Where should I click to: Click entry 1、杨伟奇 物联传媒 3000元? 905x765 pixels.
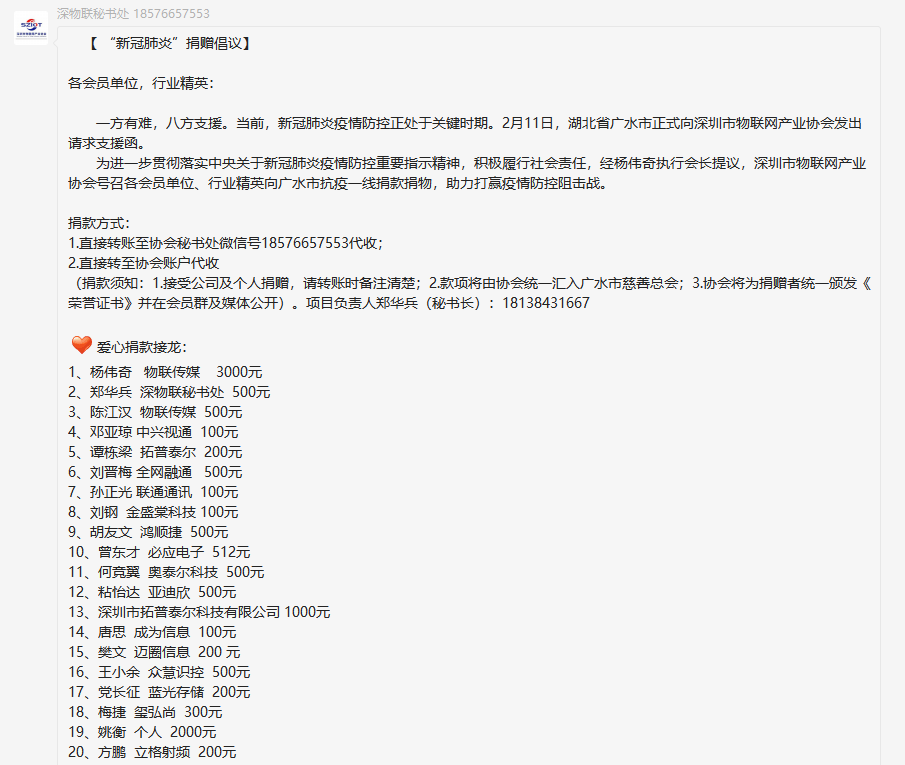(x=165, y=372)
